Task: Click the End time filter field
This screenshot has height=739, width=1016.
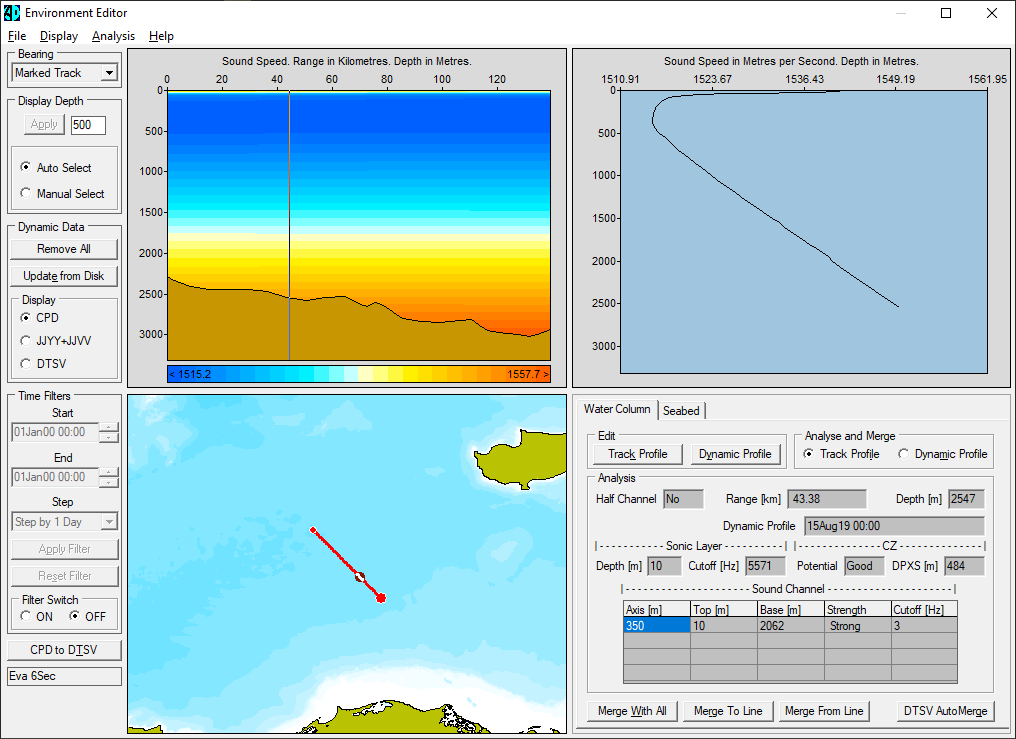Action: 54,477
